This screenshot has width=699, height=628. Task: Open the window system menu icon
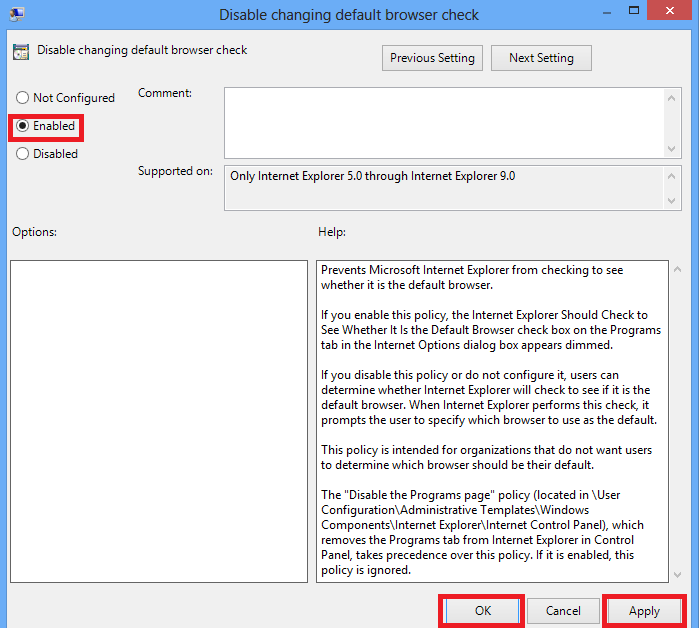(x=17, y=14)
